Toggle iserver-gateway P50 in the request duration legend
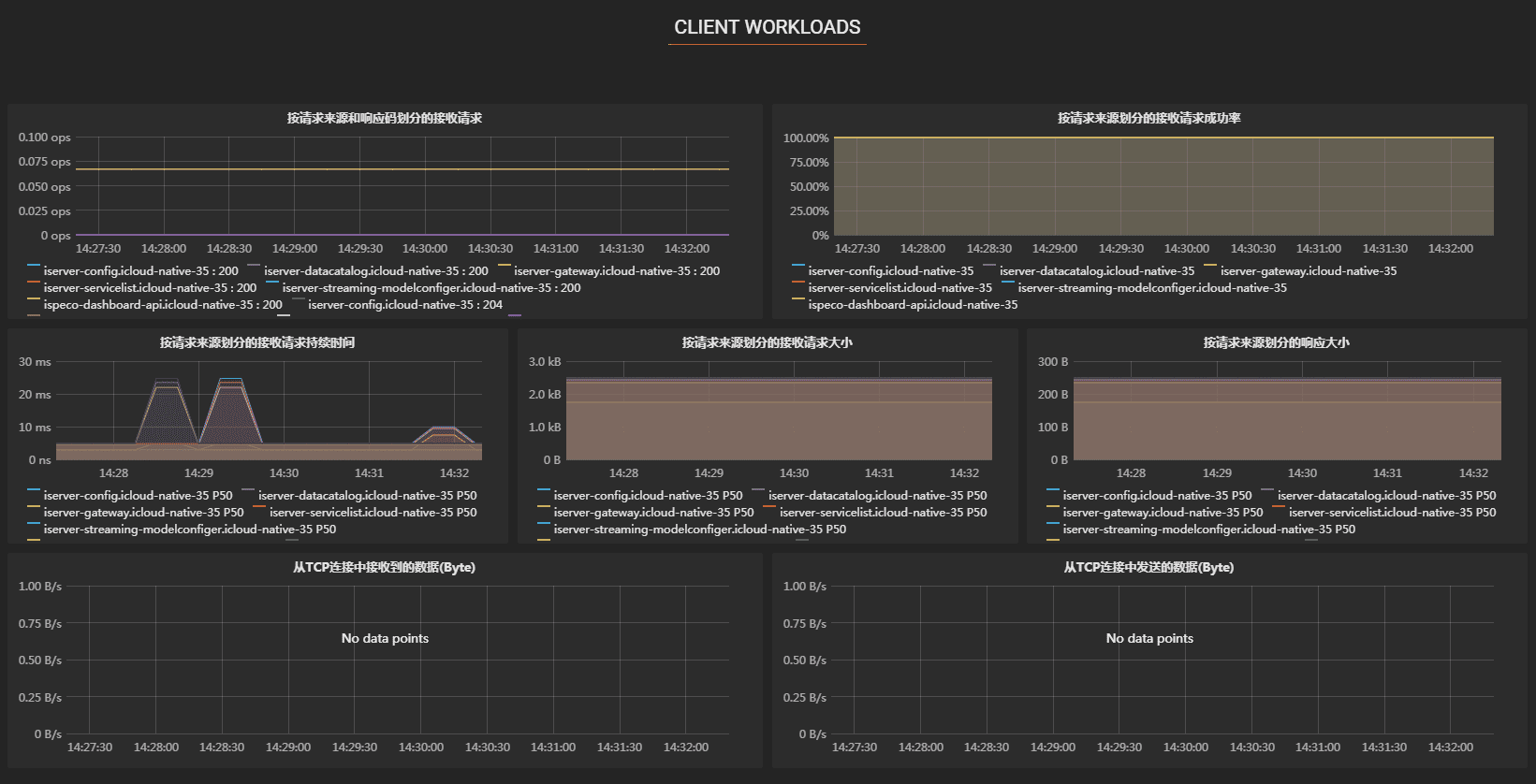The width and height of the screenshot is (1536, 784). (x=143, y=513)
